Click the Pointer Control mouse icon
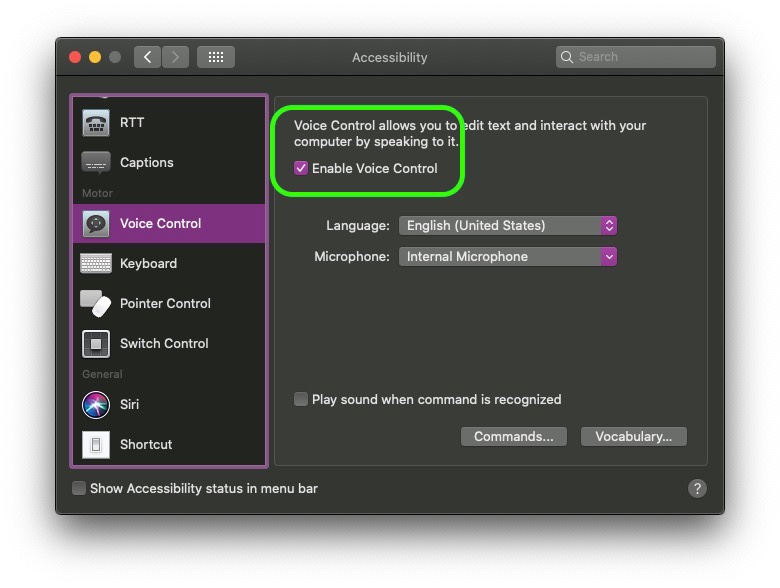This screenshot has height=588, width=780. (x=96, y=303)
